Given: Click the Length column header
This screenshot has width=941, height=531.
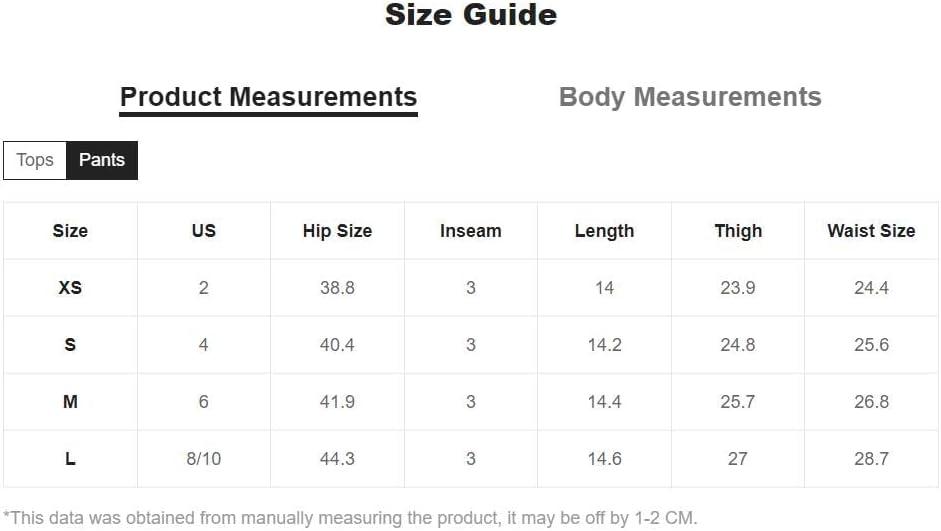Looking at the screenshot, I should (x=604, y=231).
